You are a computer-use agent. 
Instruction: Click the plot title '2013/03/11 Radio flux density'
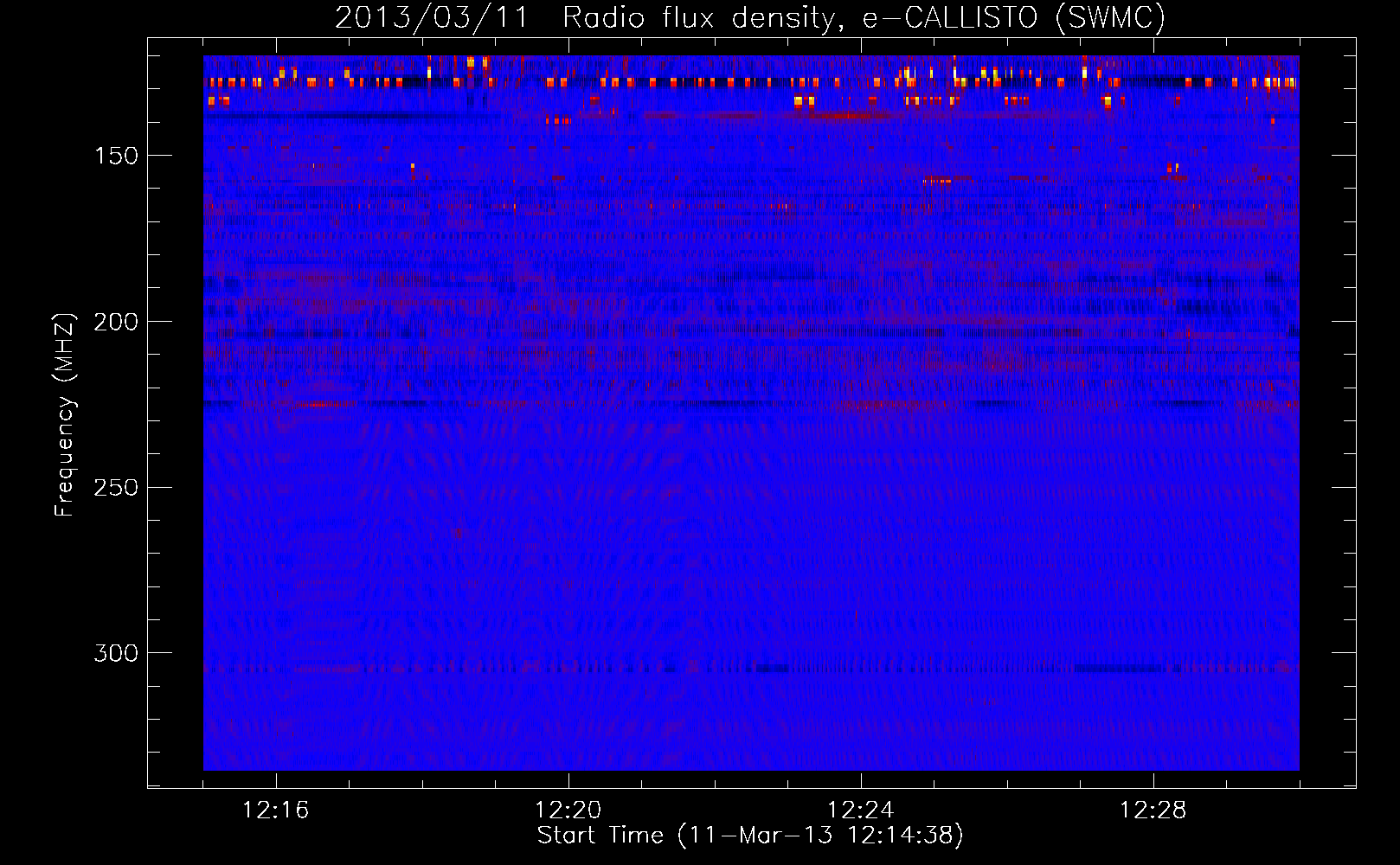[x=588, y=18]
